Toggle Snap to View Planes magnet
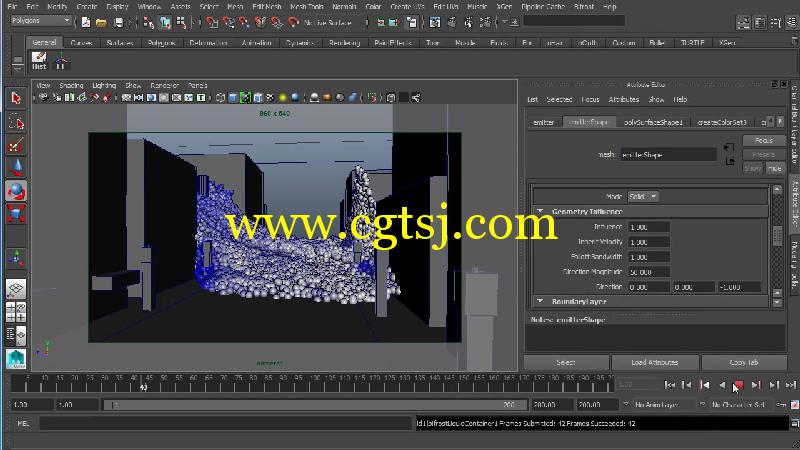The height and width of the screenshot is (450, 800). (277, 22)
